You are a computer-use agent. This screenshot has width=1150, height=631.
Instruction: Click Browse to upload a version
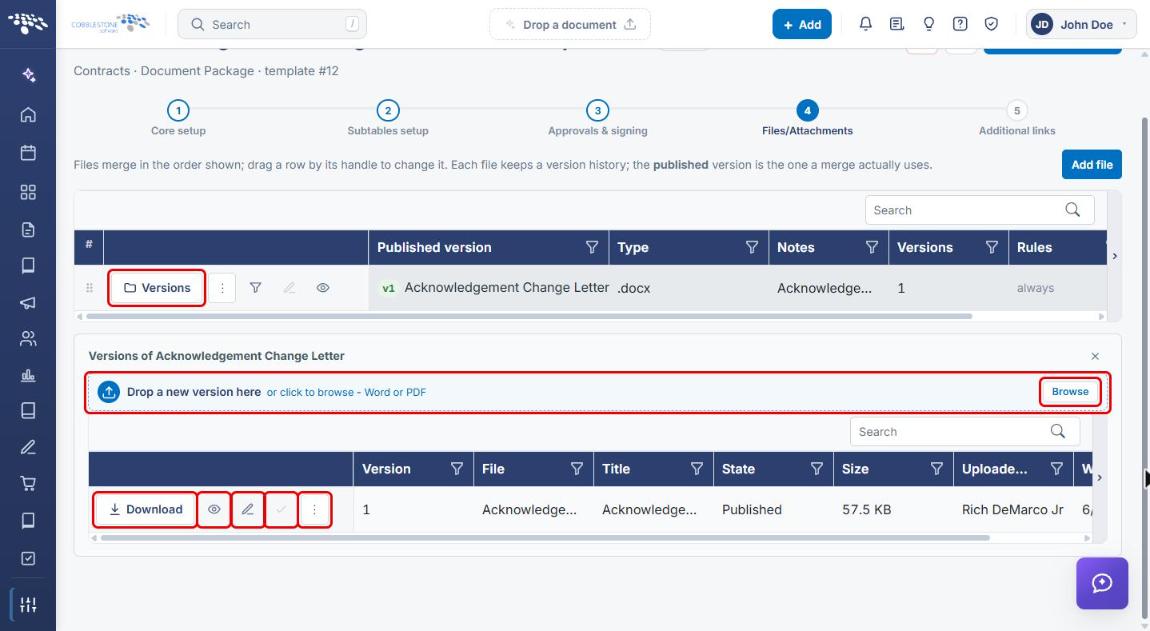[x=1070, y=392]
